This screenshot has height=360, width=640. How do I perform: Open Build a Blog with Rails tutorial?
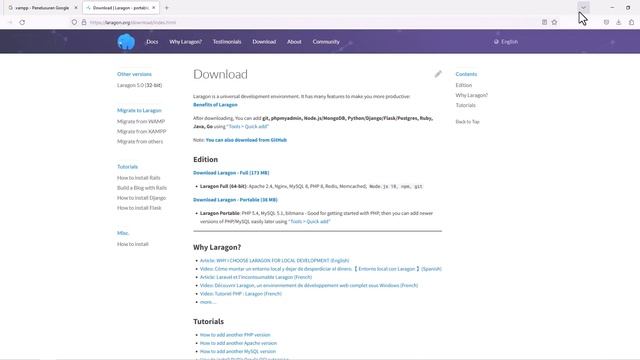point(142,188)
